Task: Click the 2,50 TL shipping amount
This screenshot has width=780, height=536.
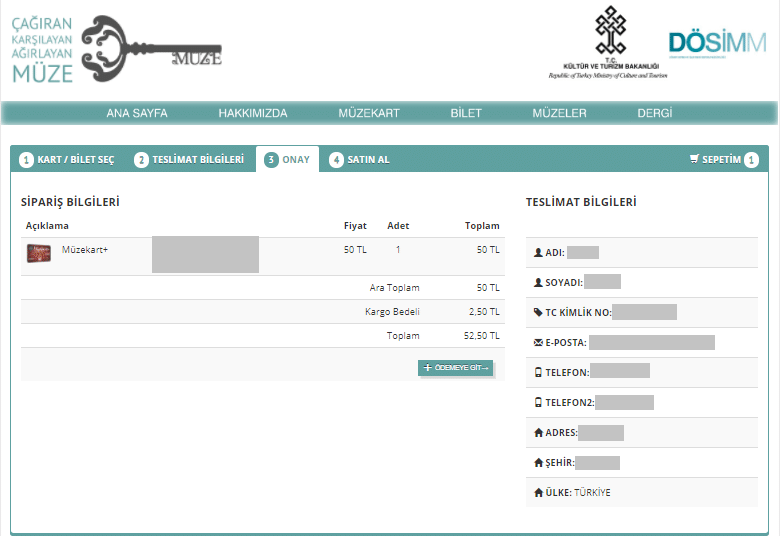Action: pos(484,312)
